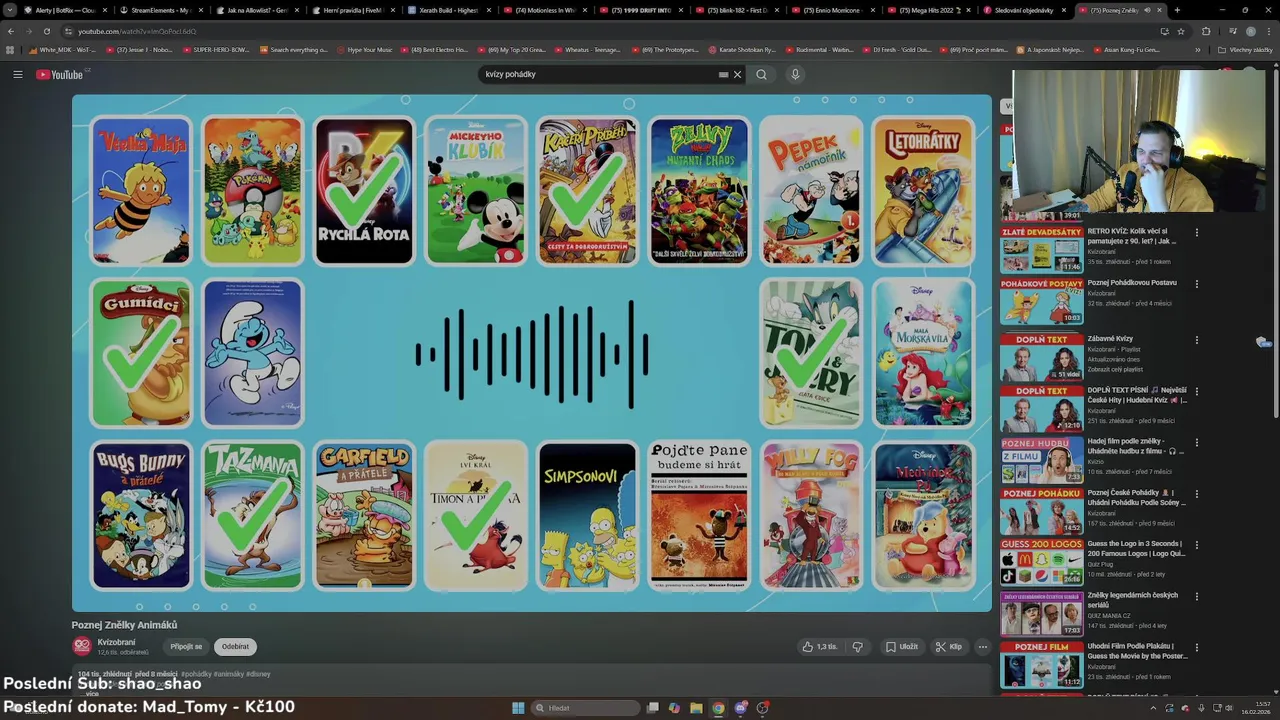Screen dimensions: 1280x720
Task: Open RETRO KVÍZ 90. let video thumbnail
Action: point(1041,250)
